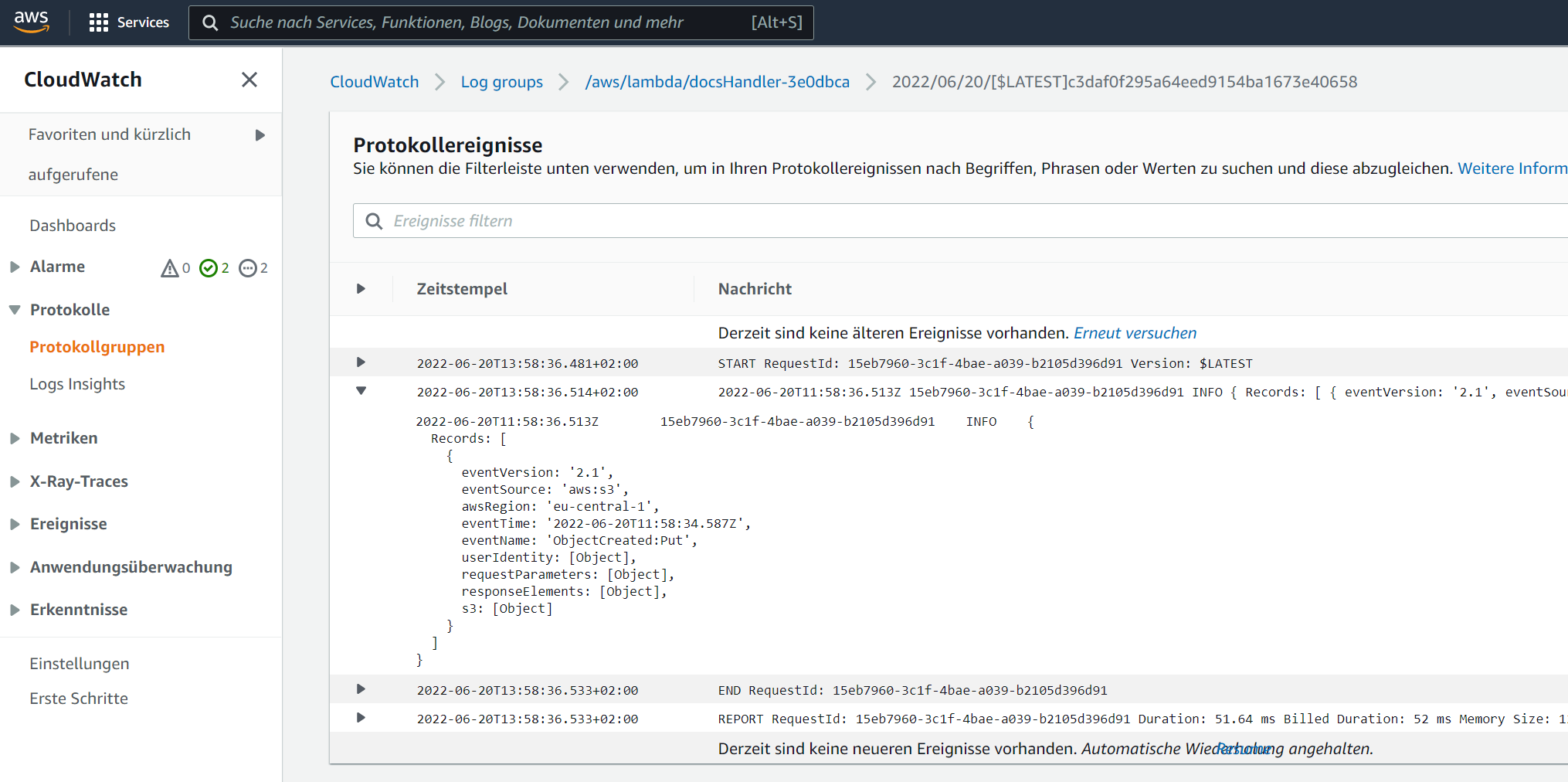Expand all log events via header arrow

click(361, 288)
